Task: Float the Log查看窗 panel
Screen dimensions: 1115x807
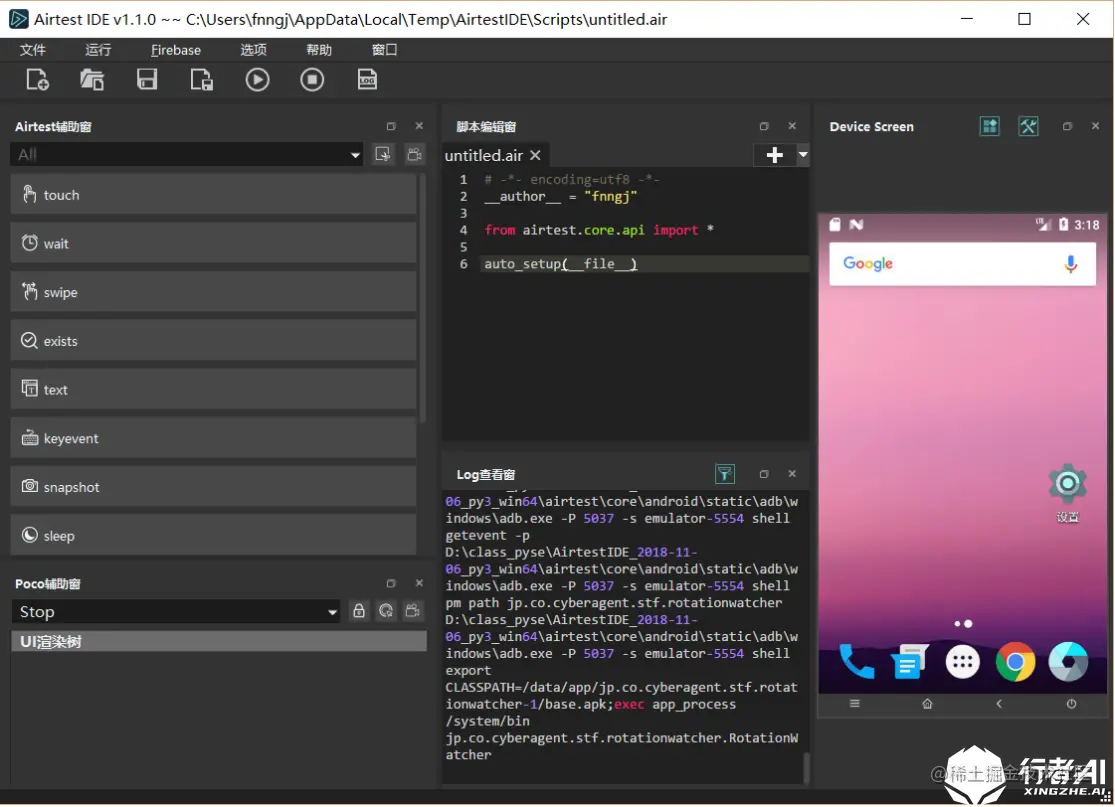Action: [764, 474]
